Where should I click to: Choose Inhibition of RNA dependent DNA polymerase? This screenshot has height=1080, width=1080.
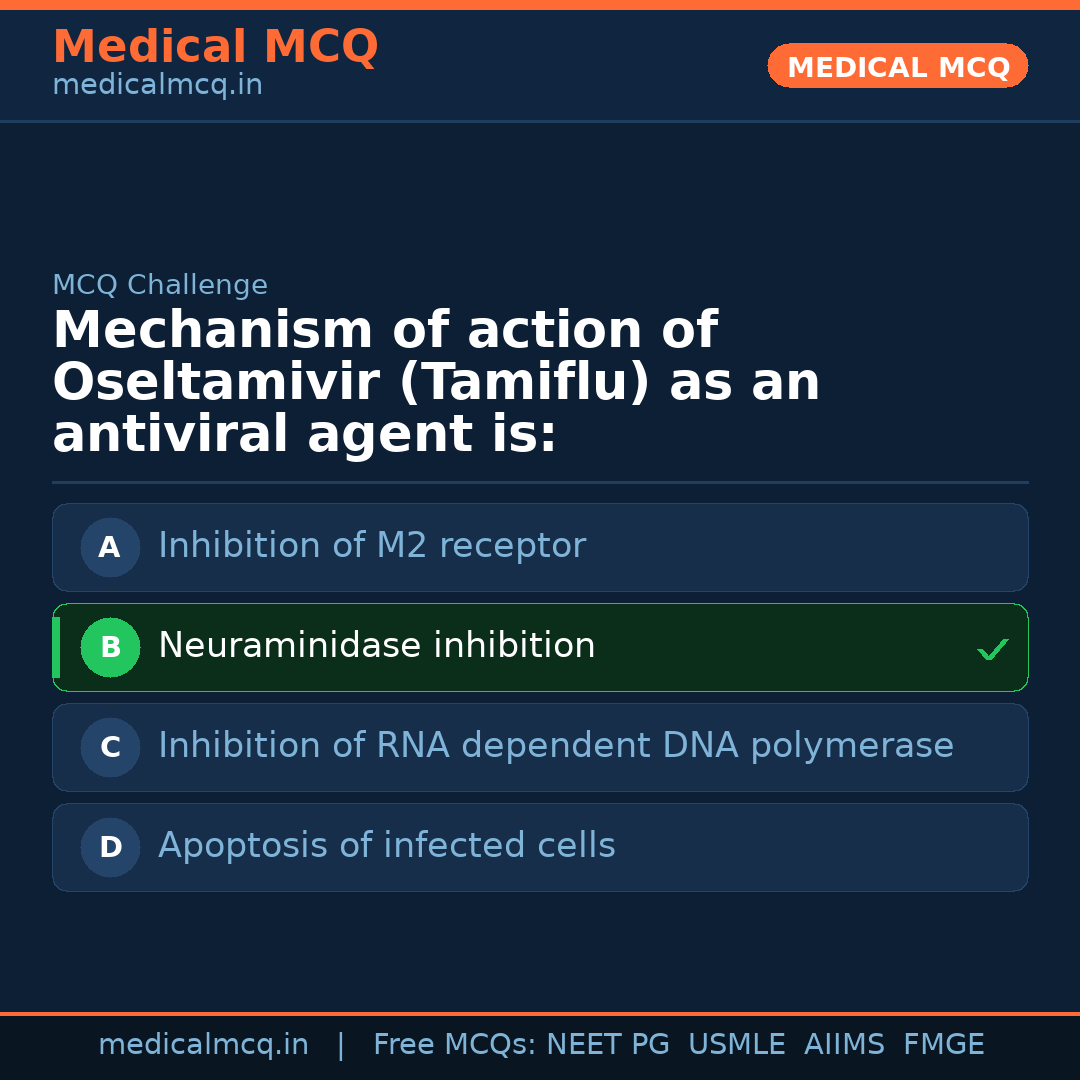540,747
